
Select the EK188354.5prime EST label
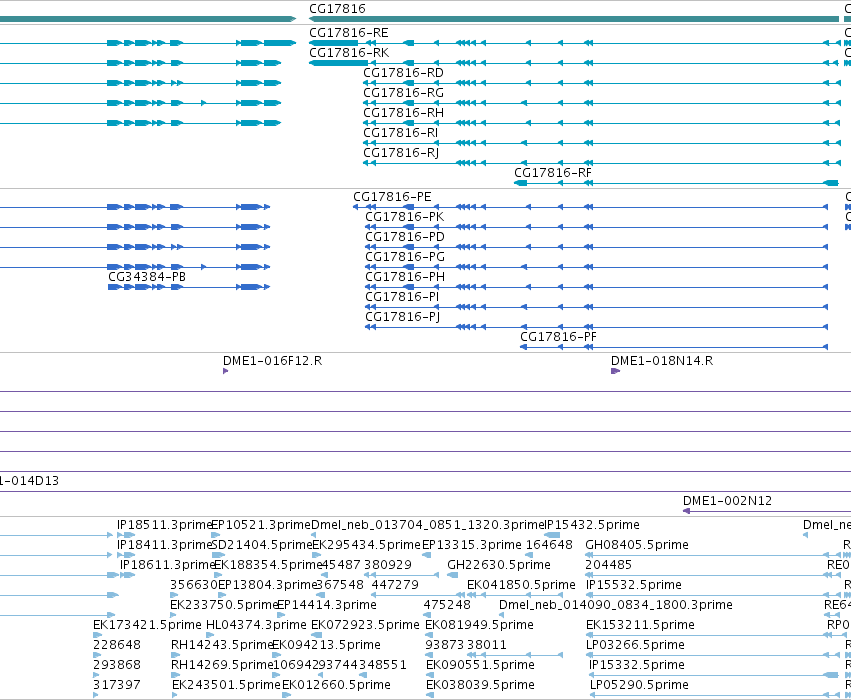click(268, 565)
